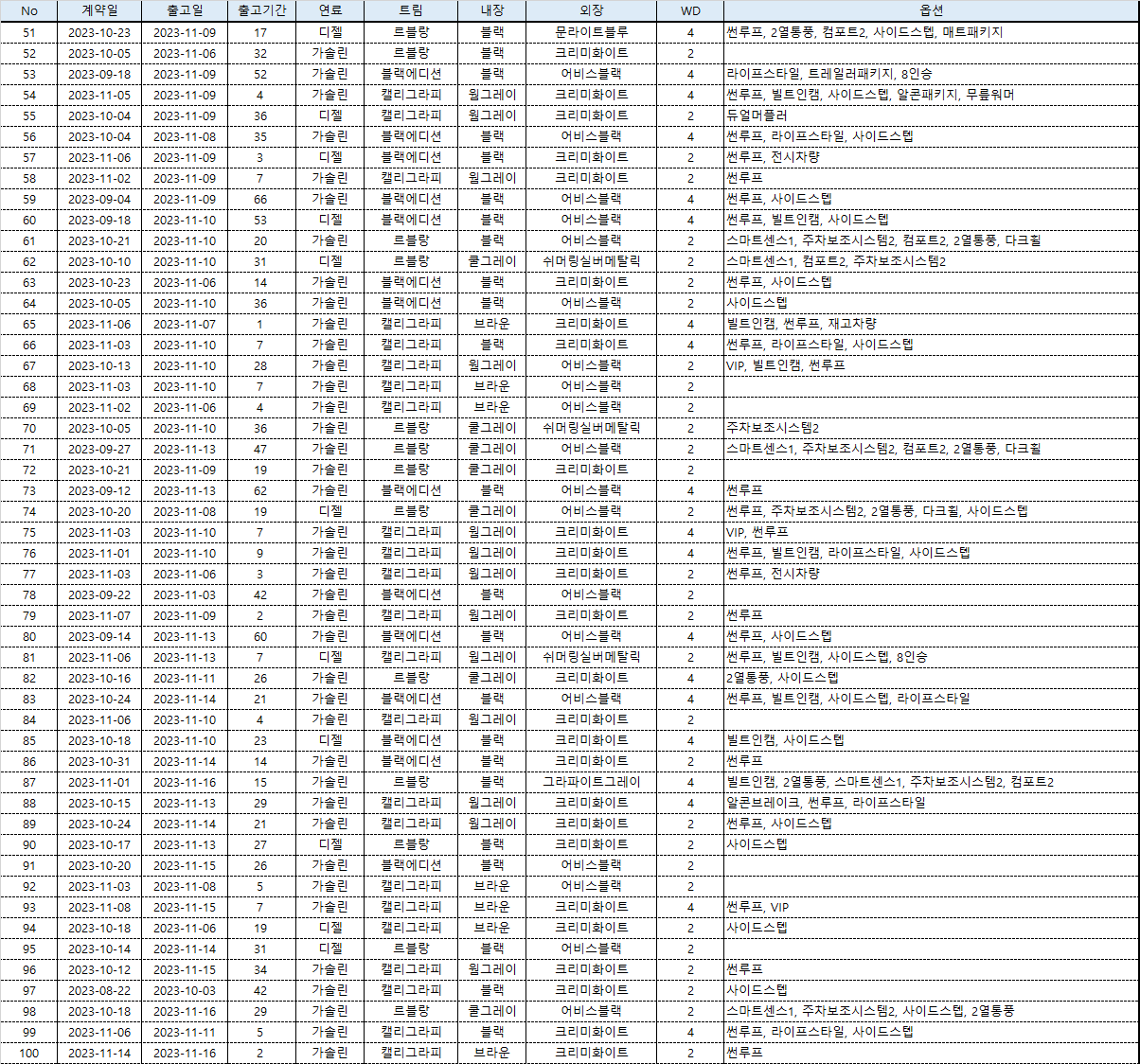Click the WD value 4 in row 87
The width and height of the screenshot is (1140, 1064).
[690, 782]
